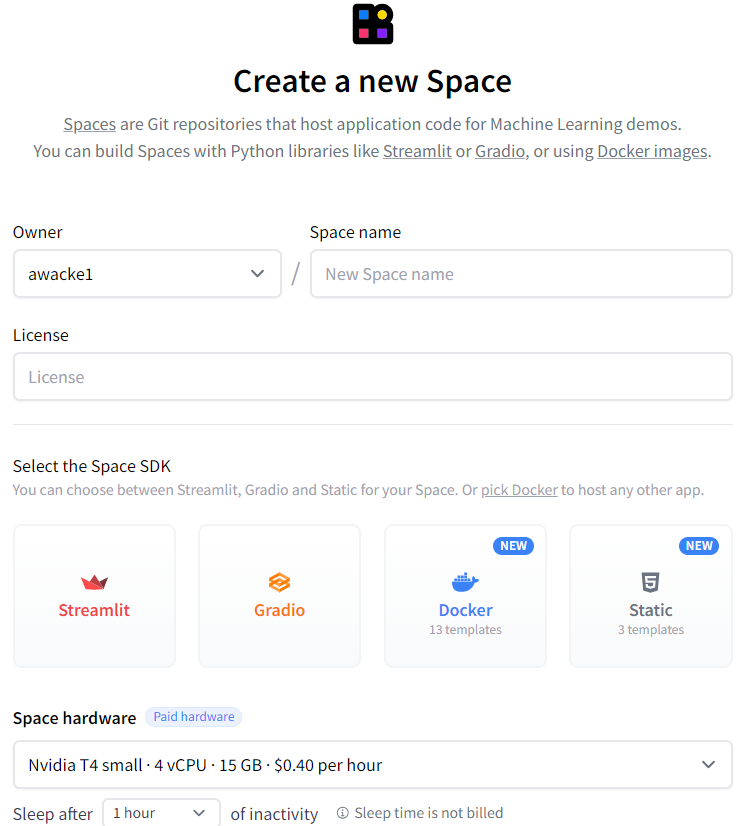The image size is (750, 826).
Task: Click the NEW badge on Docker card
Action: point(514,546)
